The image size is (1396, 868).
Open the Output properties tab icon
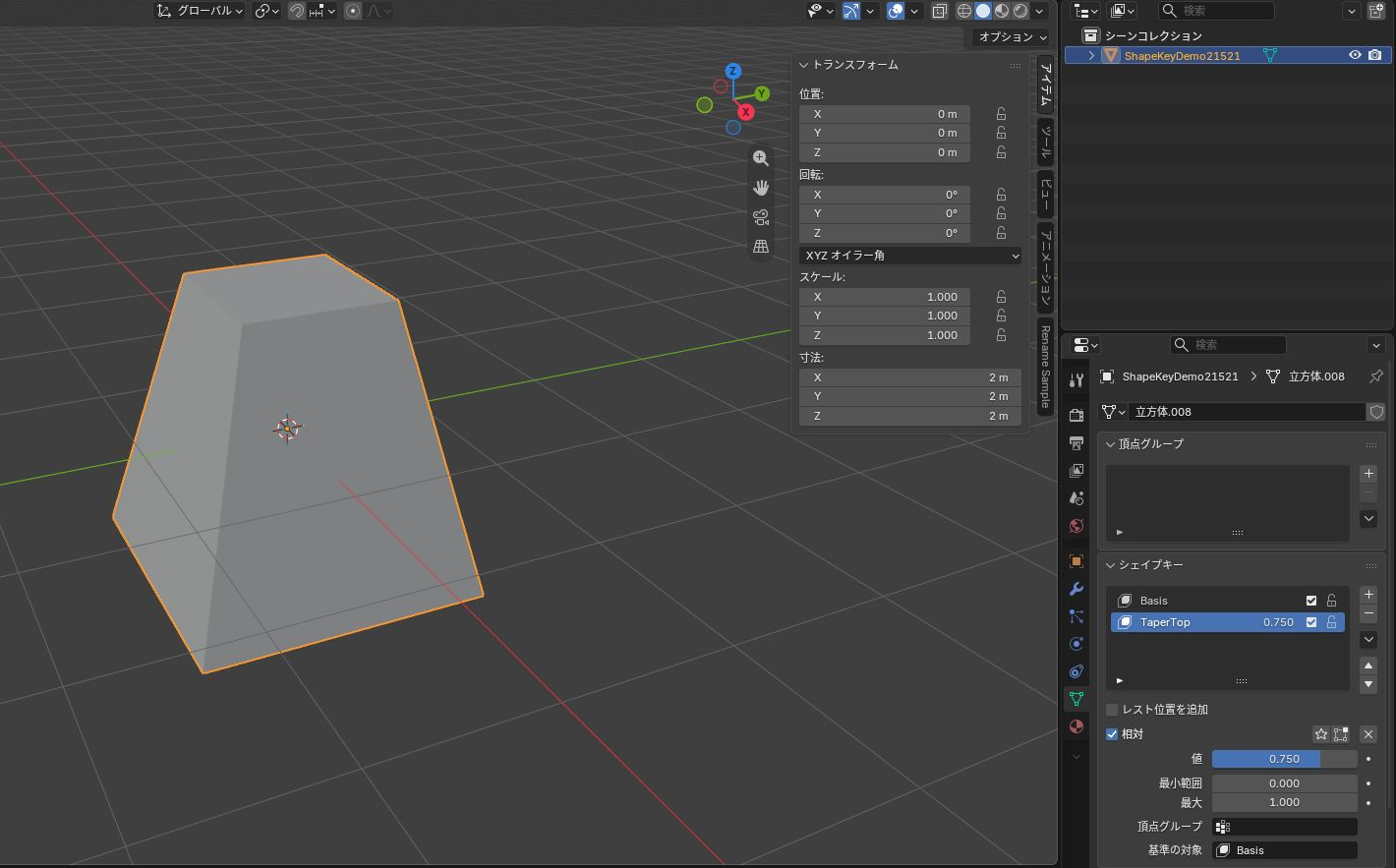1076,442
